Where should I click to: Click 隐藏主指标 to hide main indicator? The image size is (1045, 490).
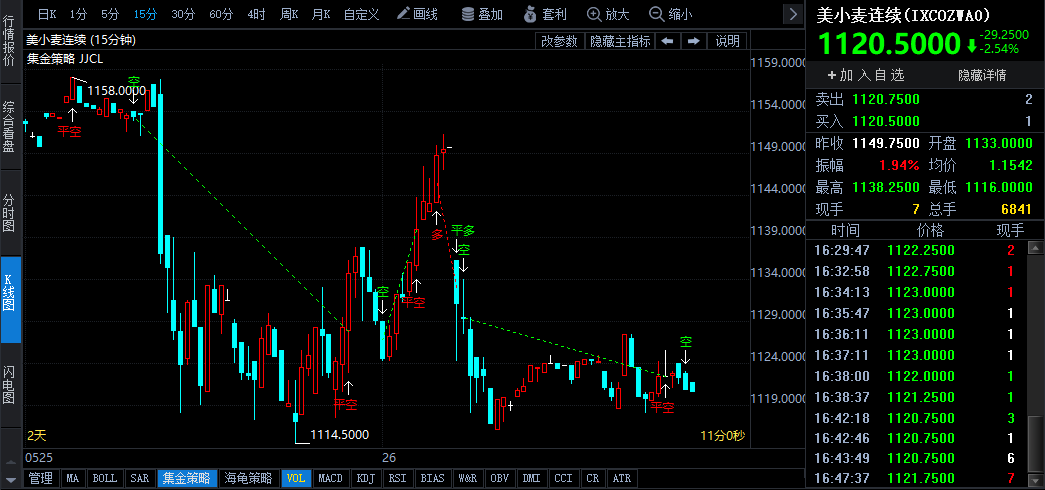coord(620,41)
